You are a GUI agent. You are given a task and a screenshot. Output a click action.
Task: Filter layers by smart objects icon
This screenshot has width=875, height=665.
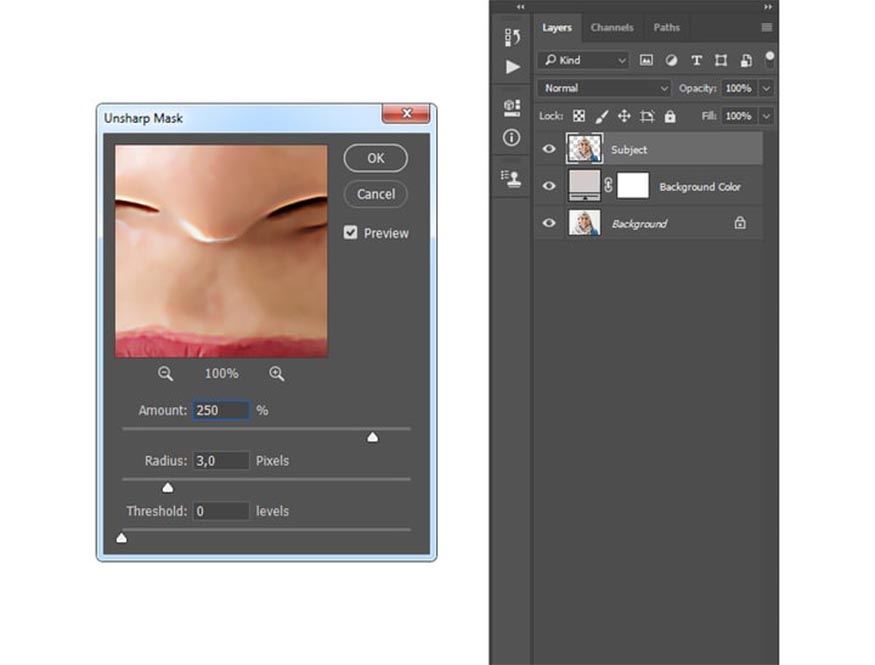coord(746,60)
